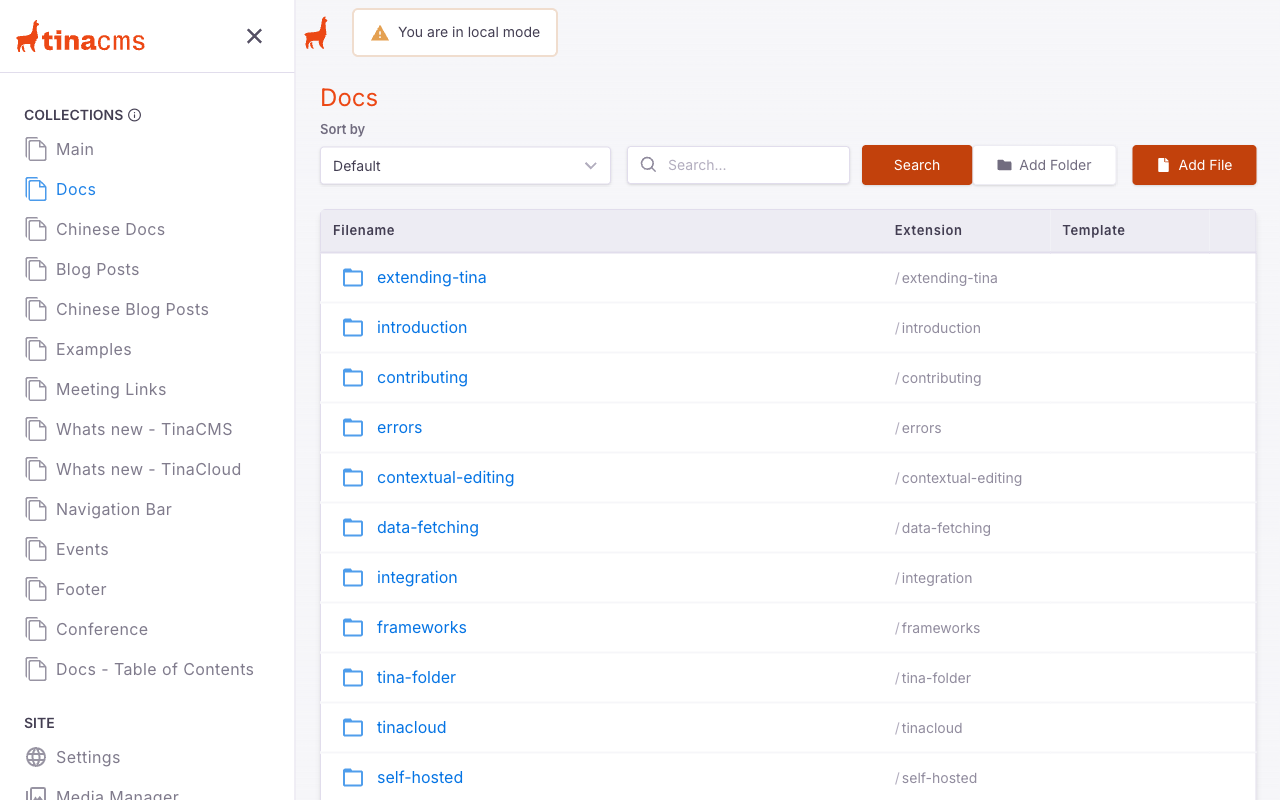Open the frameworks folder link
The height and width of the screenshot is (800, 1280).
click(x=422, y=627)
